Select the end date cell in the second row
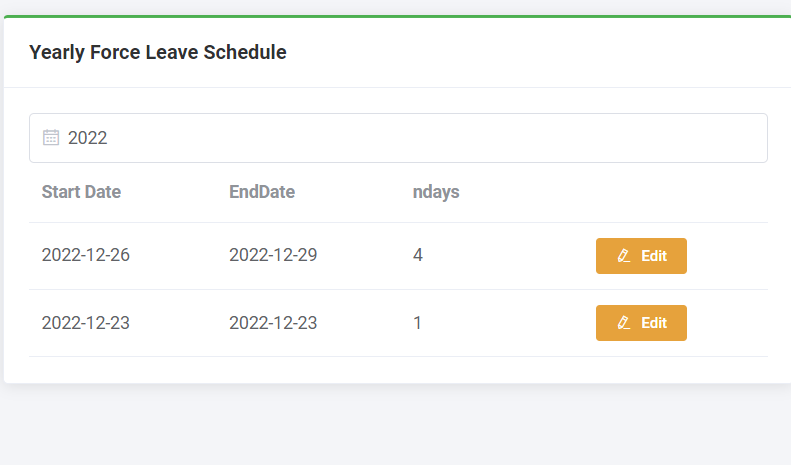The height and width of the screenshot is (465, 791). pyautogui.click(x=273, y=323)
